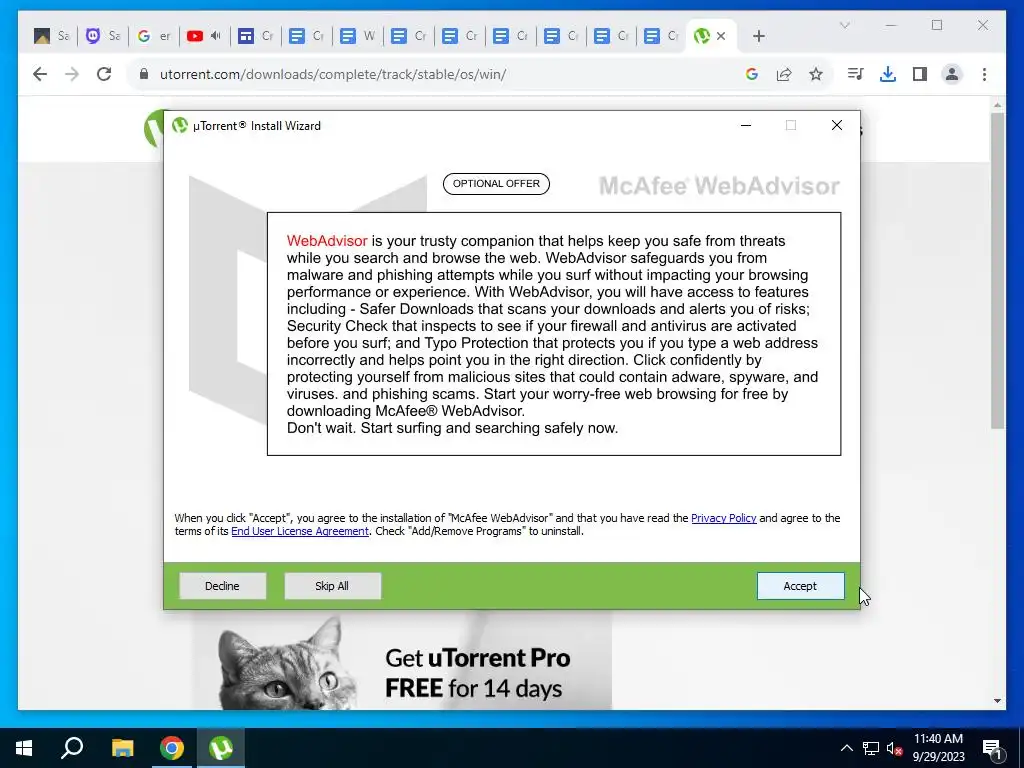Click the uTorrent taskbar icon
1024x768 pixels.
pyautogui.click(x=221, y=748)
